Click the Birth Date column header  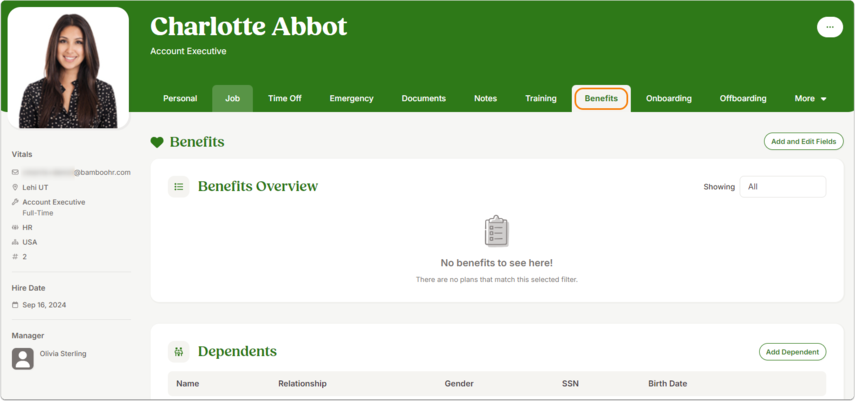click(x=667, y=384)
